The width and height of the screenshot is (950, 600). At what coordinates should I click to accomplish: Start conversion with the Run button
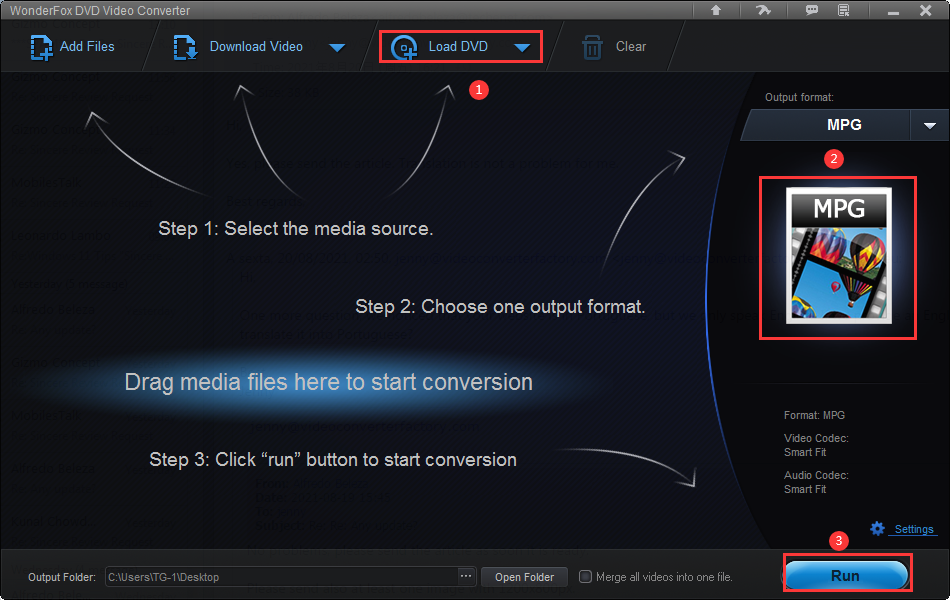[x=846, y=575]
